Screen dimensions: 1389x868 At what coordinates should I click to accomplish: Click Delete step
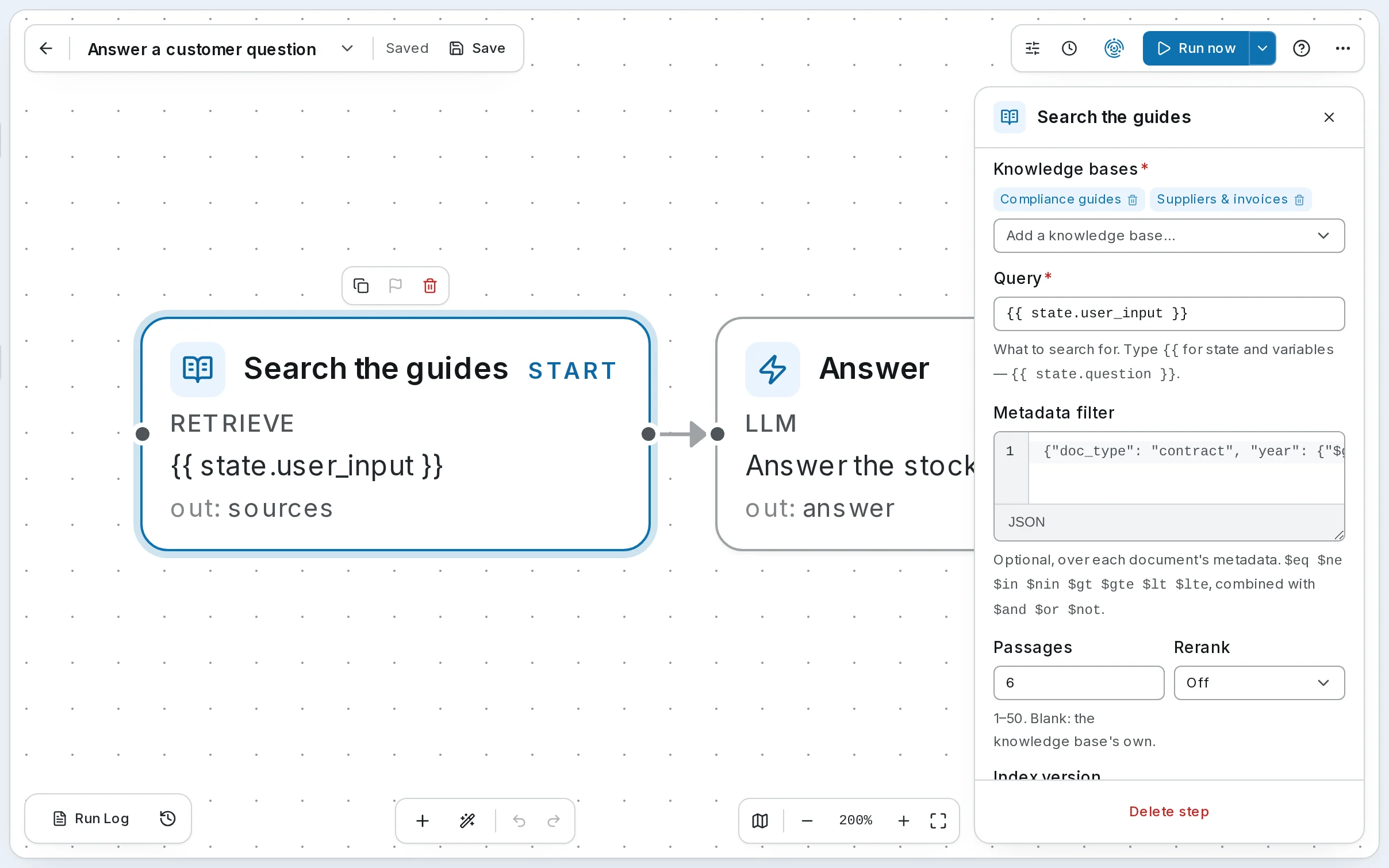point(1169,812)
